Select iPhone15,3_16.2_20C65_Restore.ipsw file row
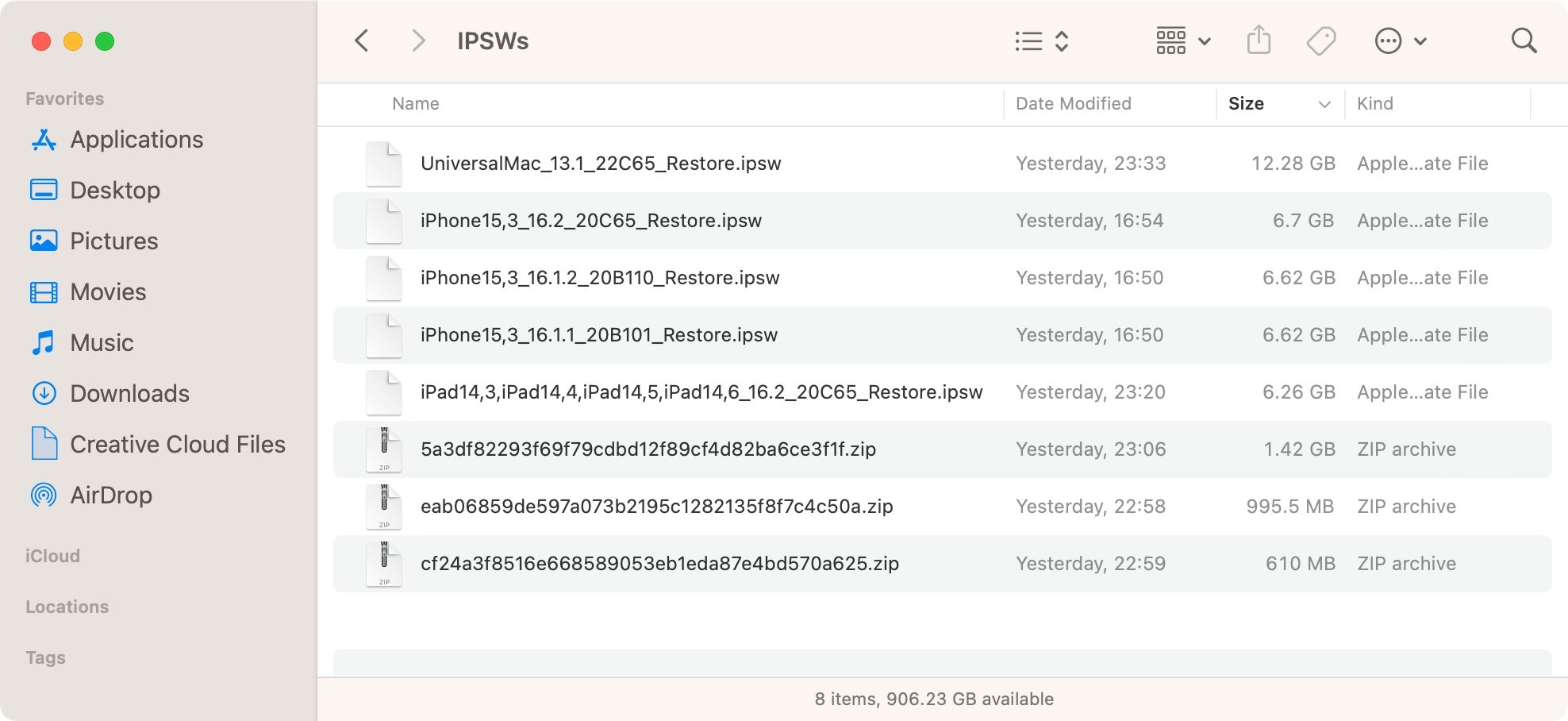Screen dimensions: 1568x721 point(591,221)
